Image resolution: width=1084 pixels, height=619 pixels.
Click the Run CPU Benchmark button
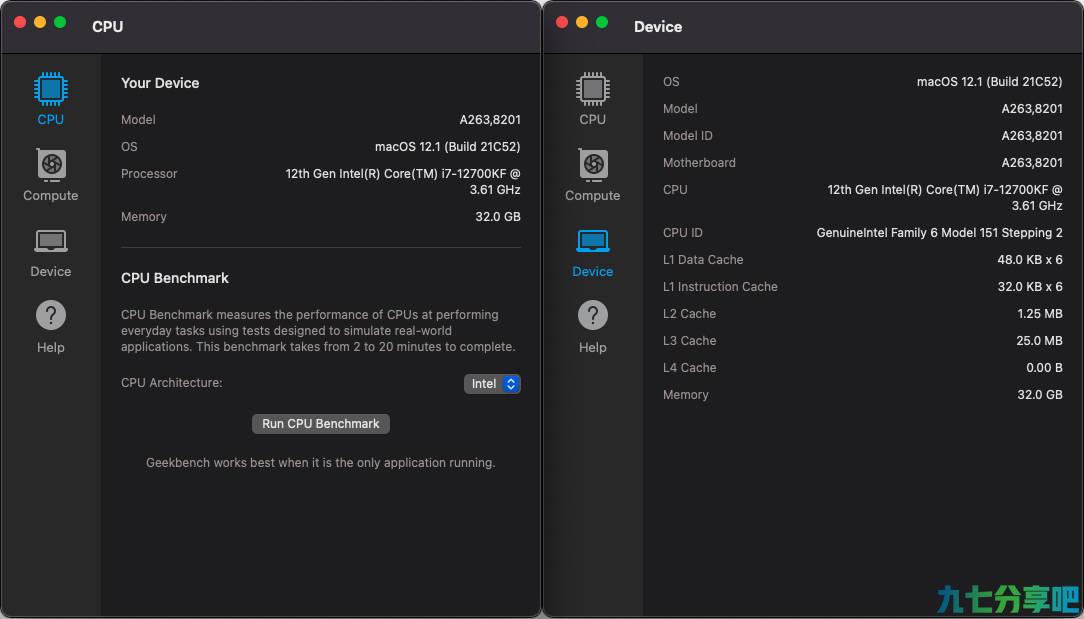[321, 424]
